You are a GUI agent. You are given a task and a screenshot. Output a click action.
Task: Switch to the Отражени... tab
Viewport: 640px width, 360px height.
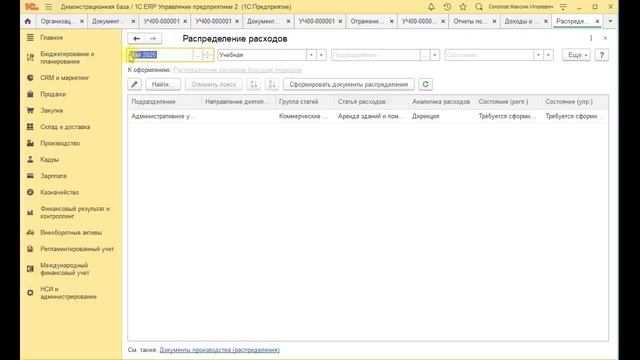[366, 21]
